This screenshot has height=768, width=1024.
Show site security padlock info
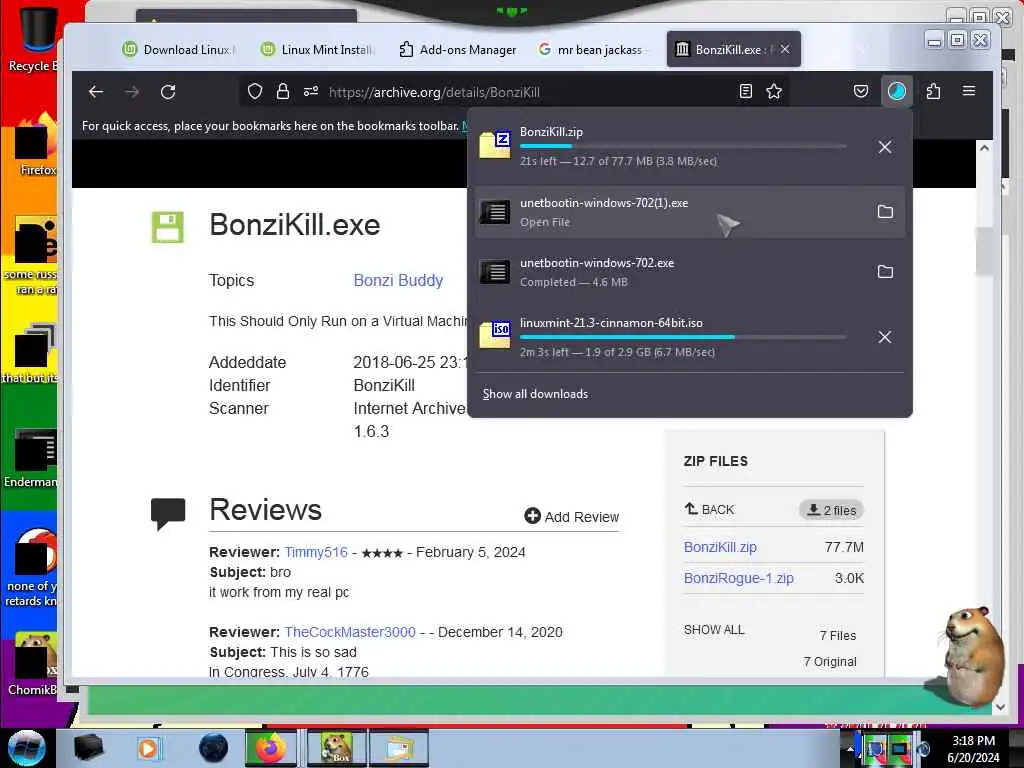click(283, 91)
